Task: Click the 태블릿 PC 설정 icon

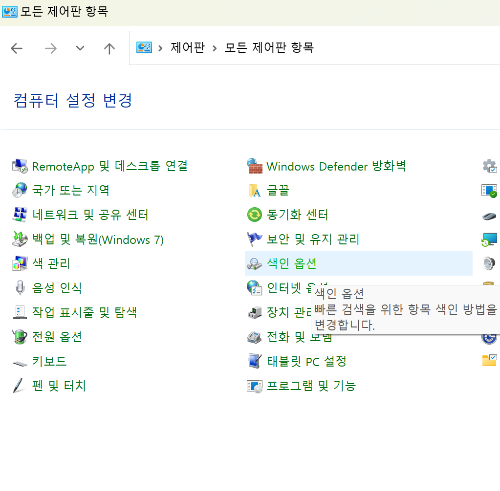Action: click(255, 361)
